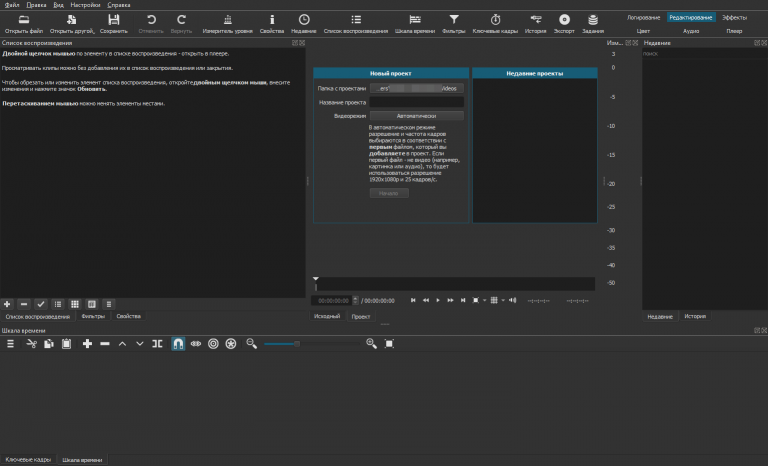768x466 pixels.
Task: Click the timeline paste clipboard icon
Action: point(67,344)
